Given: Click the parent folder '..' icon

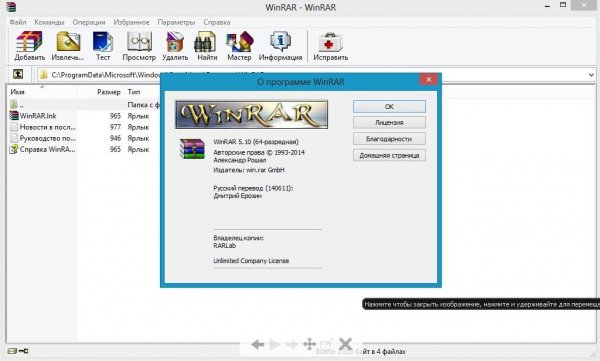Looking at the screenshot, I should 14,104.
